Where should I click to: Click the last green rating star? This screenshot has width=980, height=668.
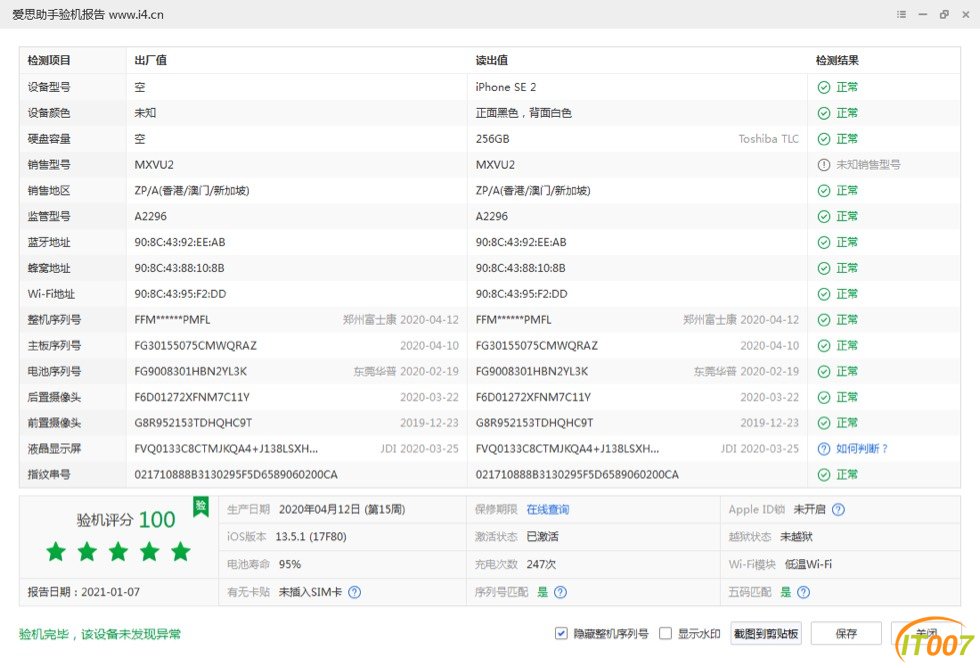tap(181, 552)
